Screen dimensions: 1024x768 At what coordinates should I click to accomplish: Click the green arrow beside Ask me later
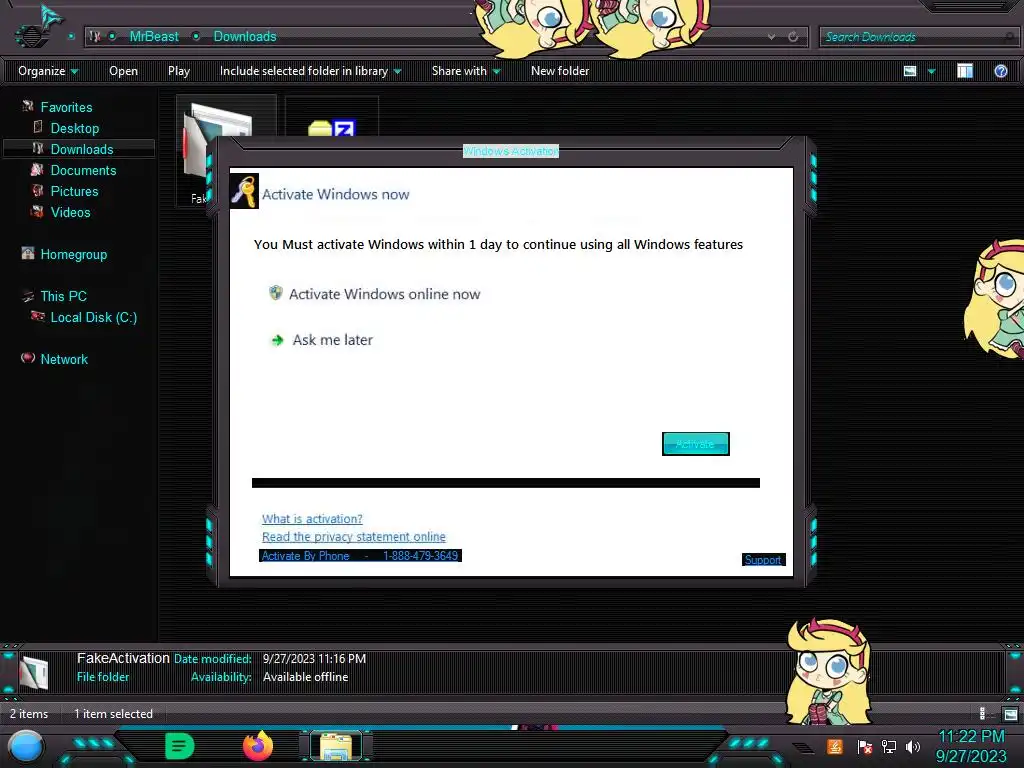click(278, 340)
